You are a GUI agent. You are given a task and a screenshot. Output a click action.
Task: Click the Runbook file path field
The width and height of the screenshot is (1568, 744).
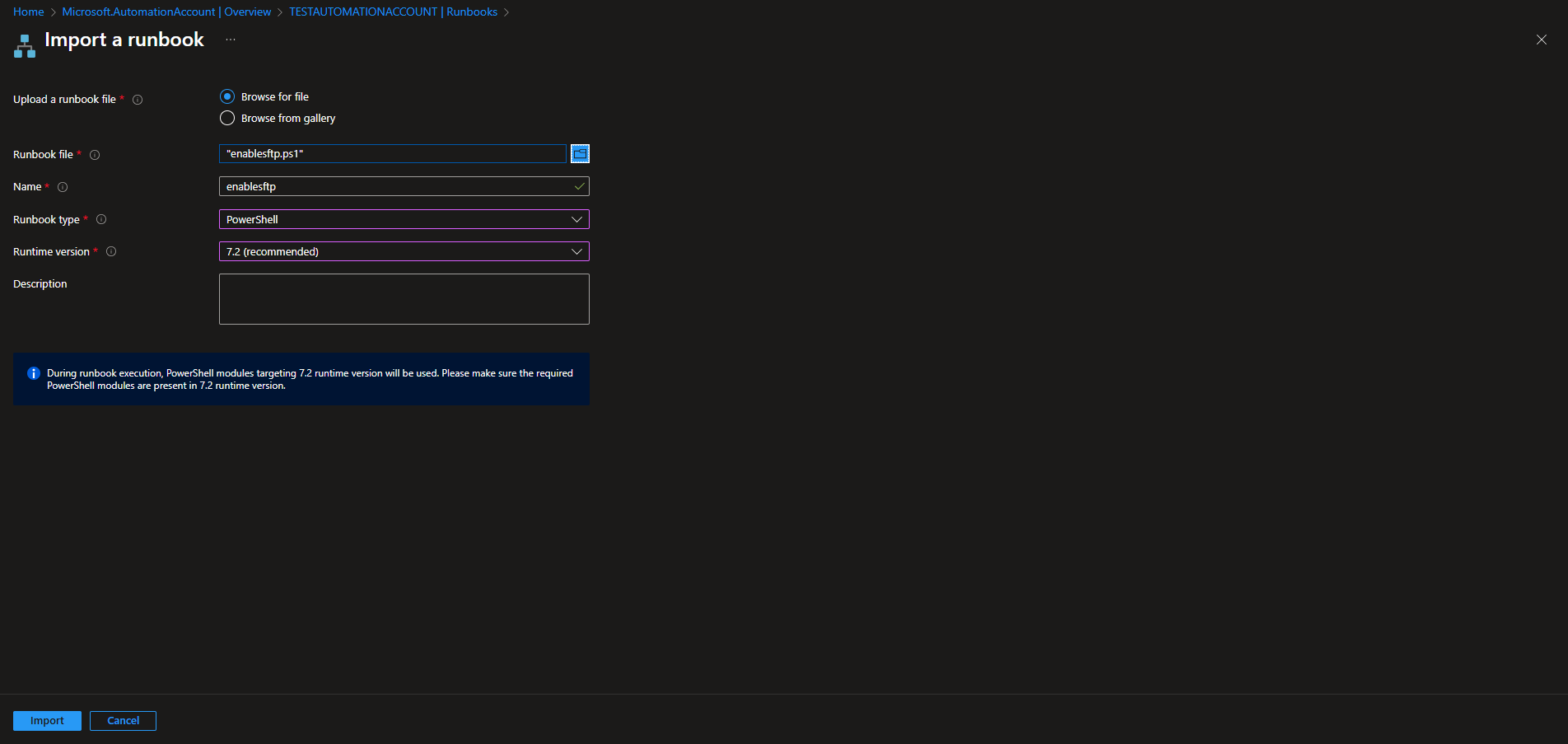(x=393, y=154)
